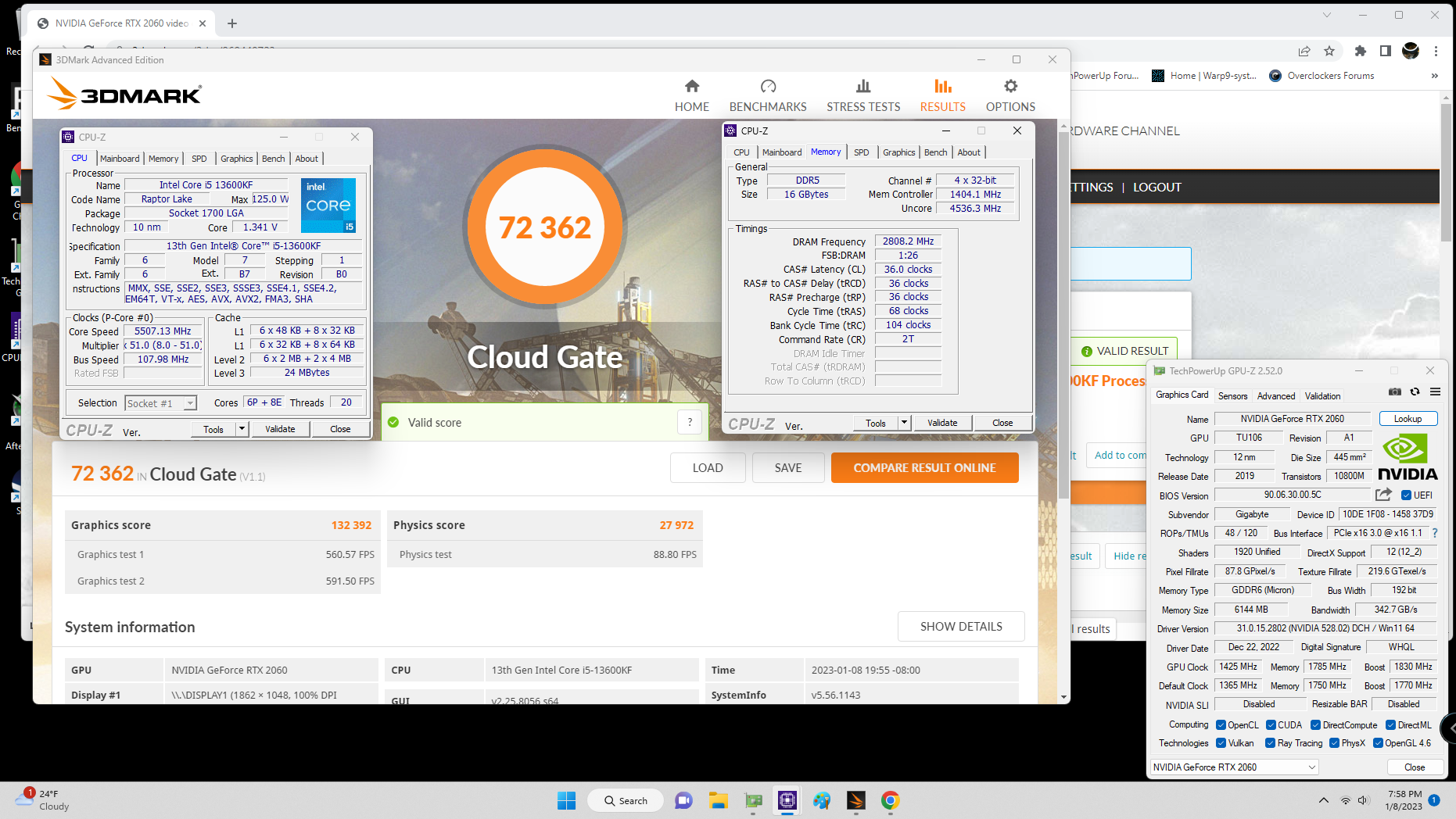Open GPU selection dropdown in GPU-Z
1456x819 pixels.
1234,767
